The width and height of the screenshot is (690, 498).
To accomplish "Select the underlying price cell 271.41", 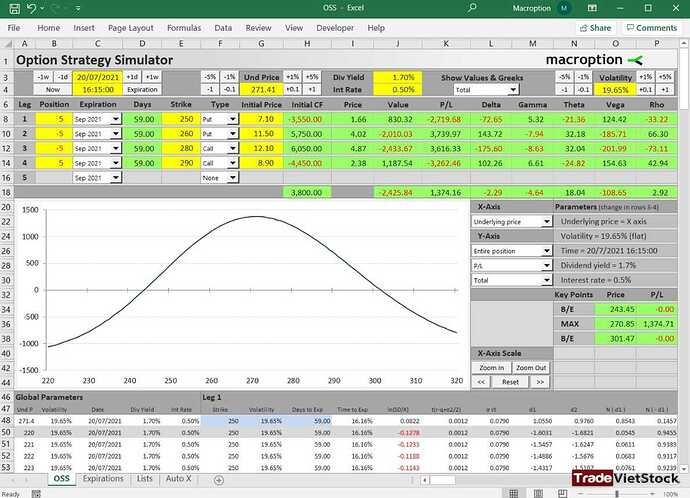I will (x=261, y=89).
